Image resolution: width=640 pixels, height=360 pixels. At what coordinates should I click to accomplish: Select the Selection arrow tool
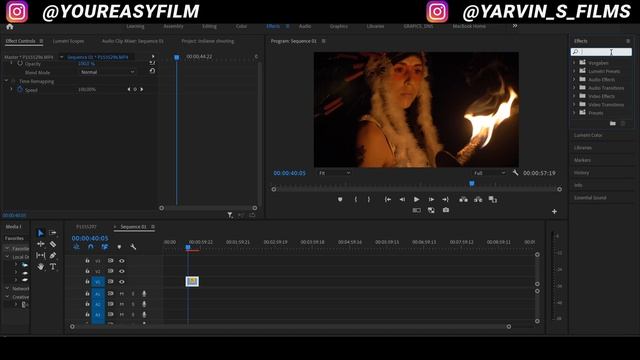[40, 233]
